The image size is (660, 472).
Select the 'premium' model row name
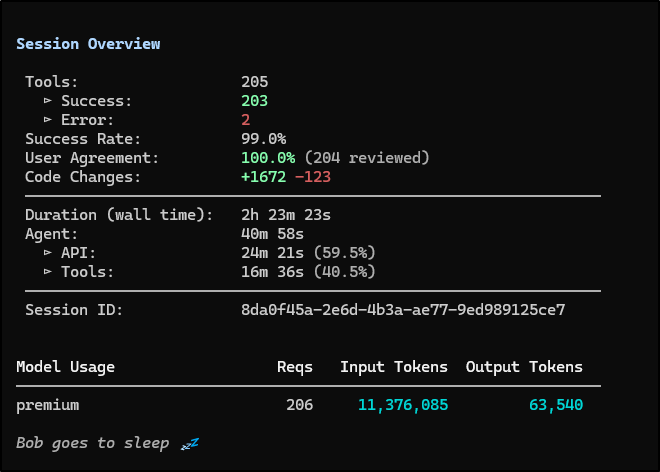coord(48,405)
